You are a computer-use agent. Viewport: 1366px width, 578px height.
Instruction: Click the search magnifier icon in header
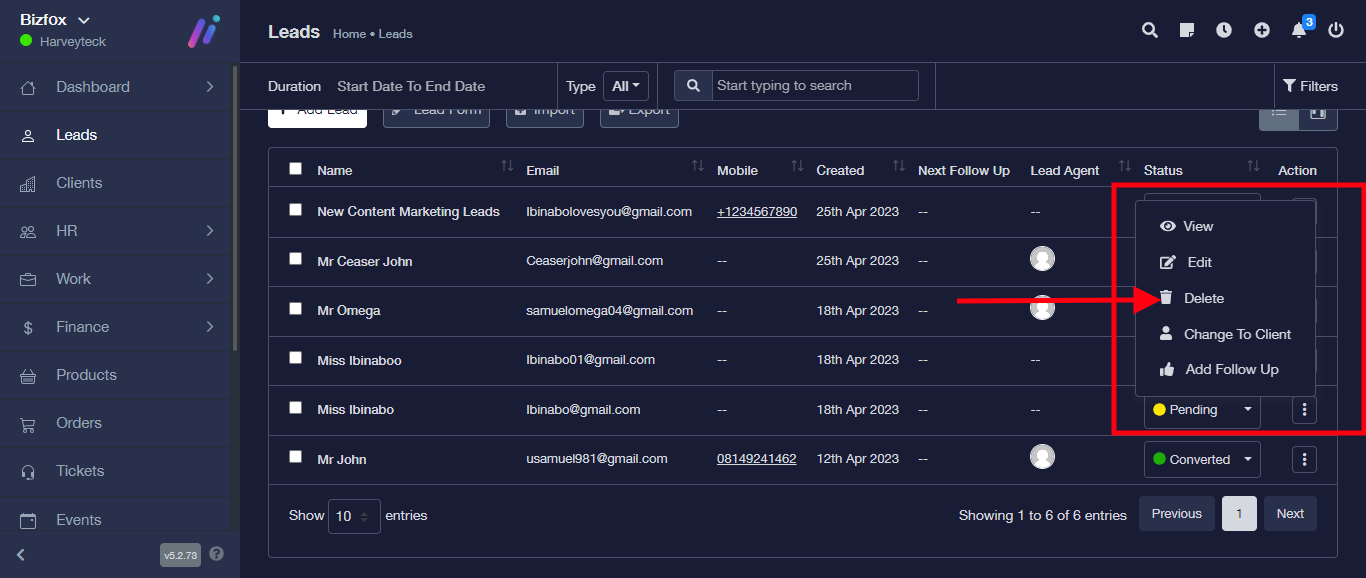tap(1150, 30)
